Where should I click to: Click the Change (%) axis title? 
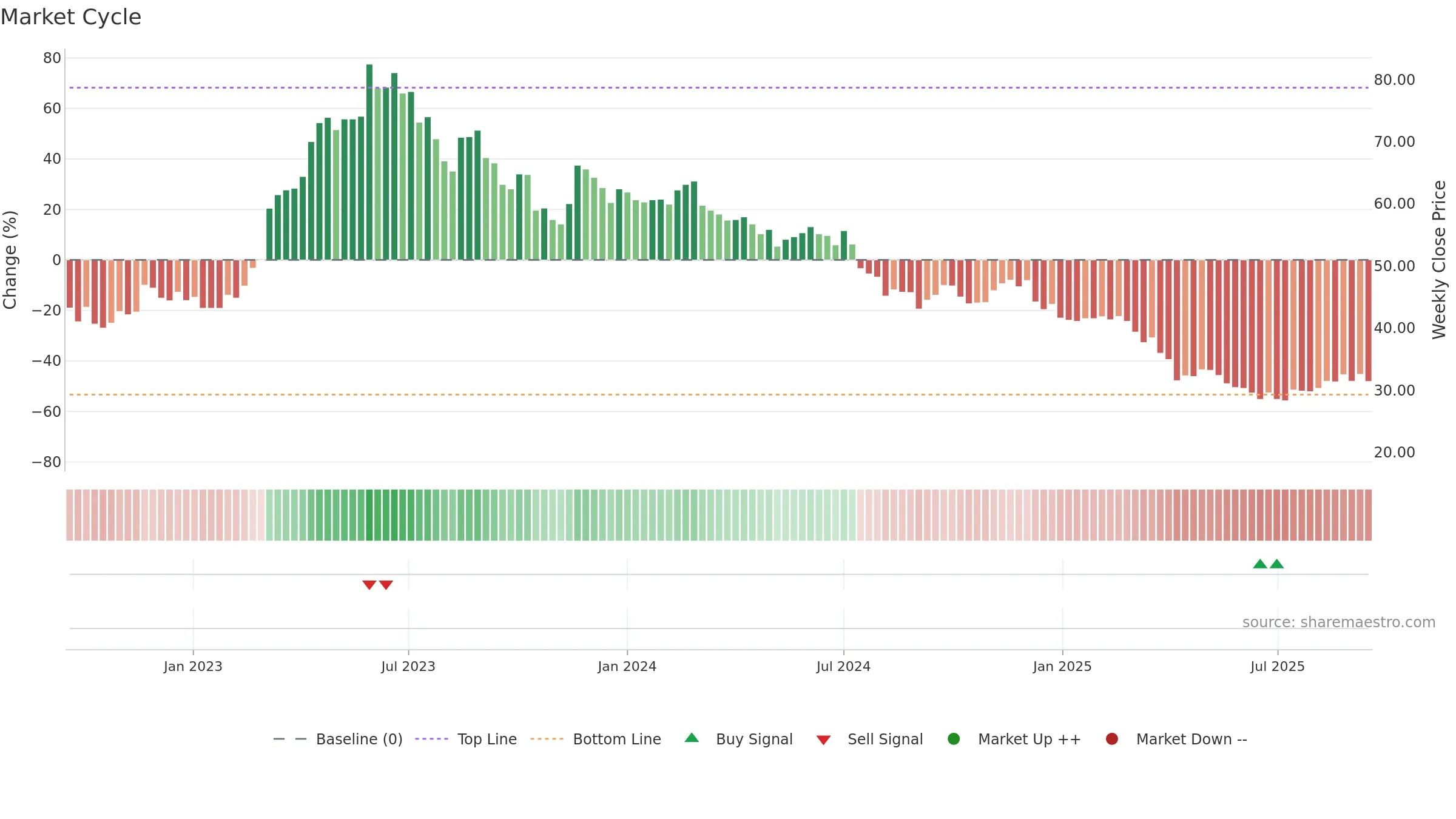(x=10, y=260)
